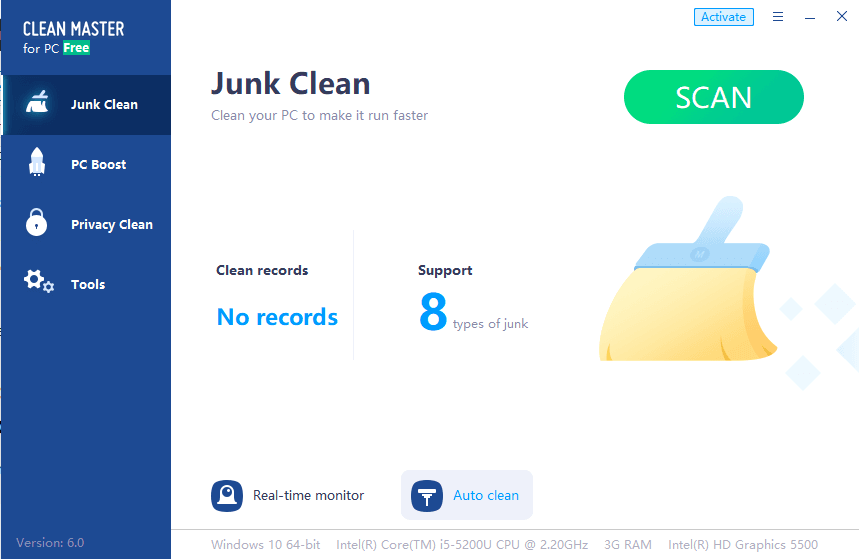Switch to the PC Boost tab label
Viewport: 859px width, 559px height.
click(x=98, y=165)
